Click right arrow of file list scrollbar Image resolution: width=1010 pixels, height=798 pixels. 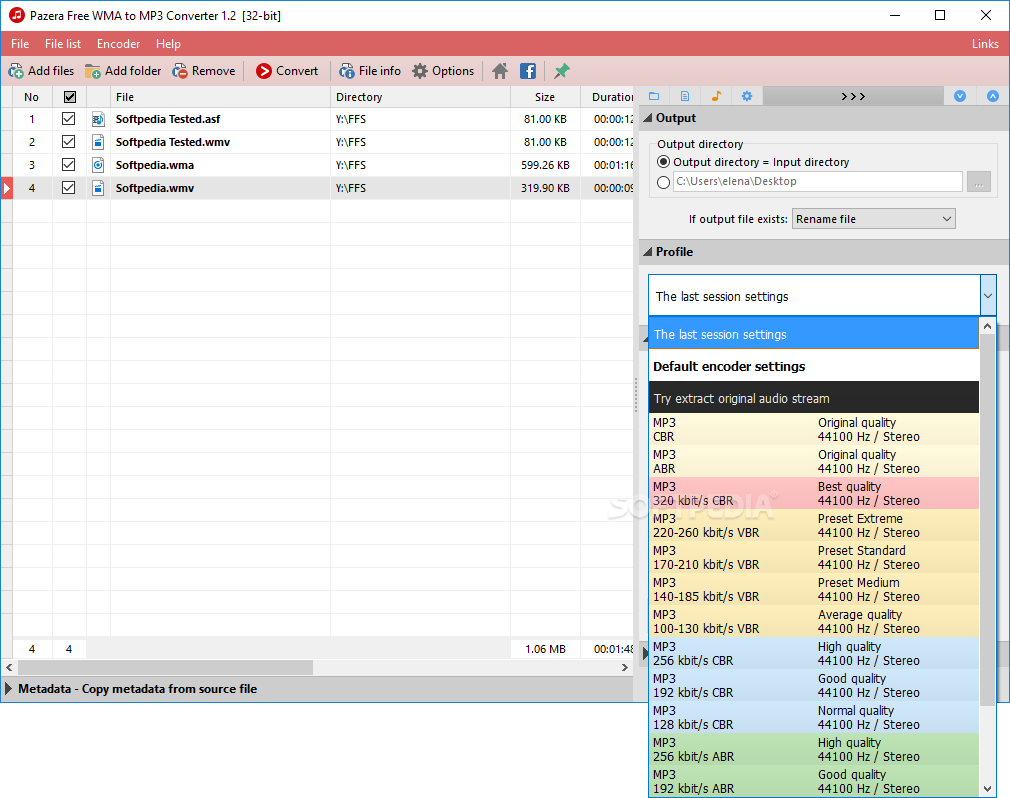click(x=625, y=667)
